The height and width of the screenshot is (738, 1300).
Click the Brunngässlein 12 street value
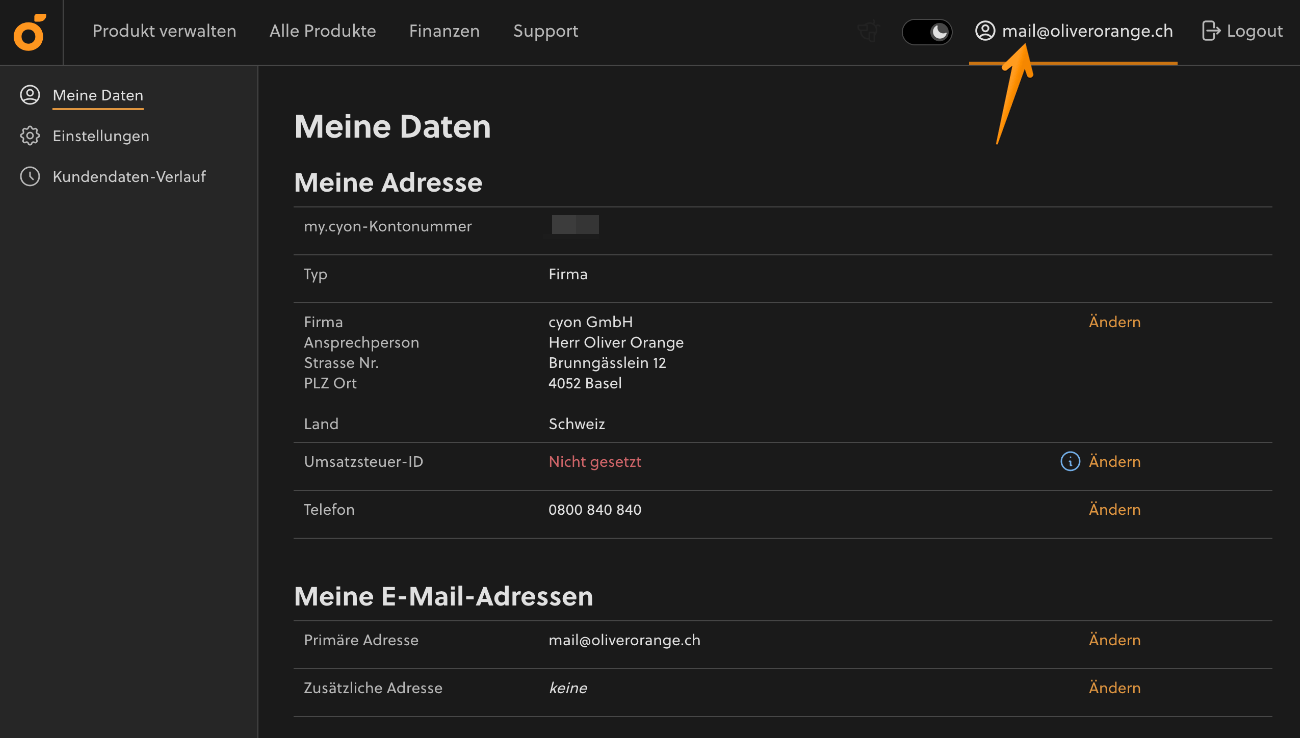(x=607, y=363)
